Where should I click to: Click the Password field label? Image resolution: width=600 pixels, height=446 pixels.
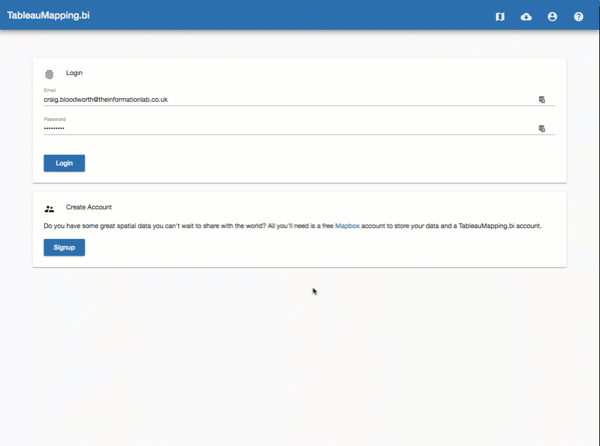click(55, 119)
